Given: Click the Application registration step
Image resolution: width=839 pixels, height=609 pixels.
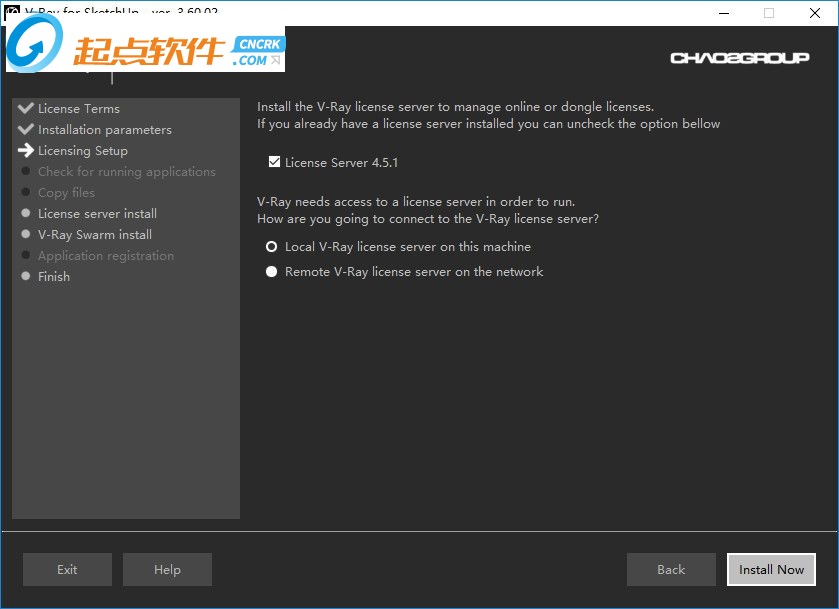Looking at the screenshot, I should (106, 256).
